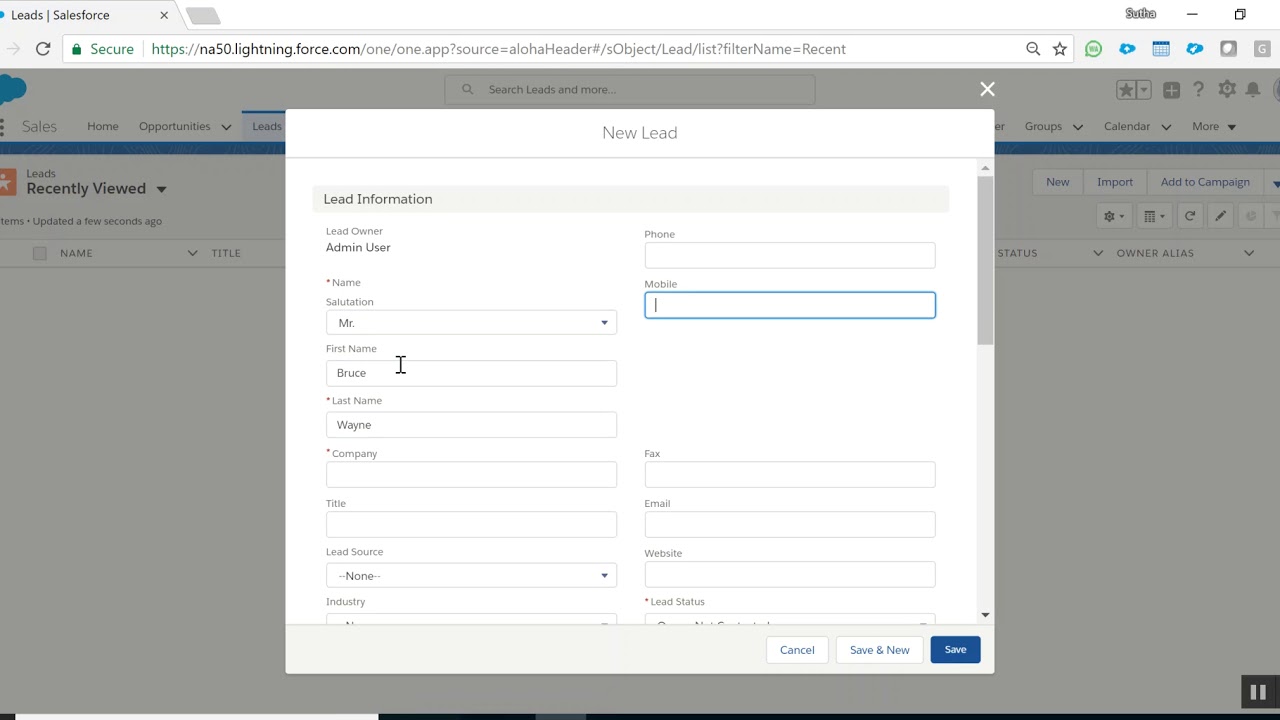Click into the Website field

[790, 575]
